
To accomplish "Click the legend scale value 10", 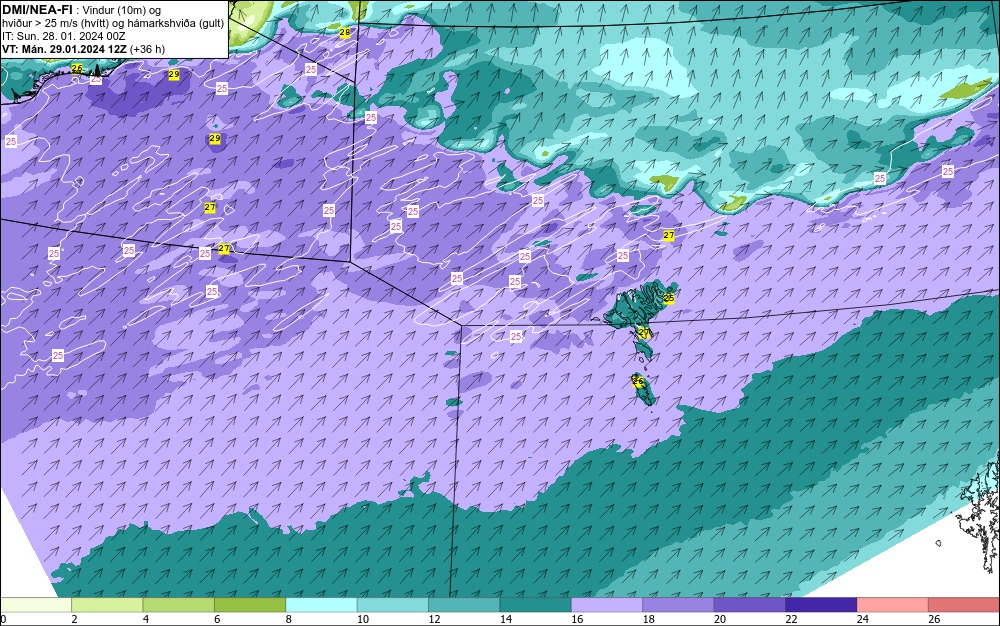I will pos(363,619).
